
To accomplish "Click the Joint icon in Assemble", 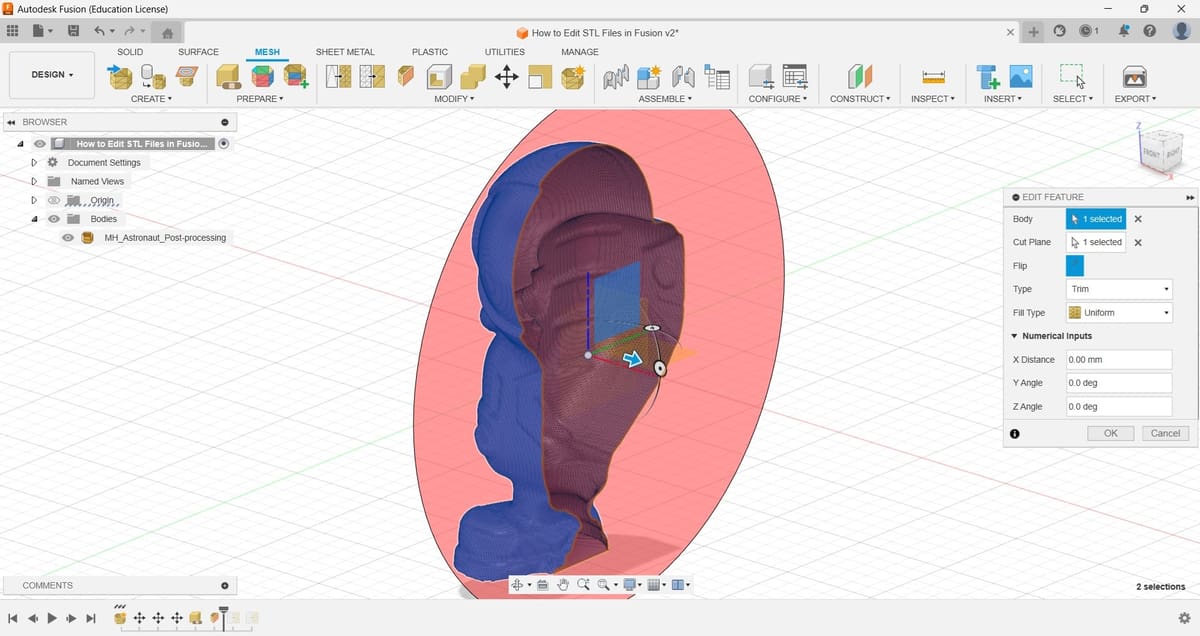I will (x=683, y=76).
